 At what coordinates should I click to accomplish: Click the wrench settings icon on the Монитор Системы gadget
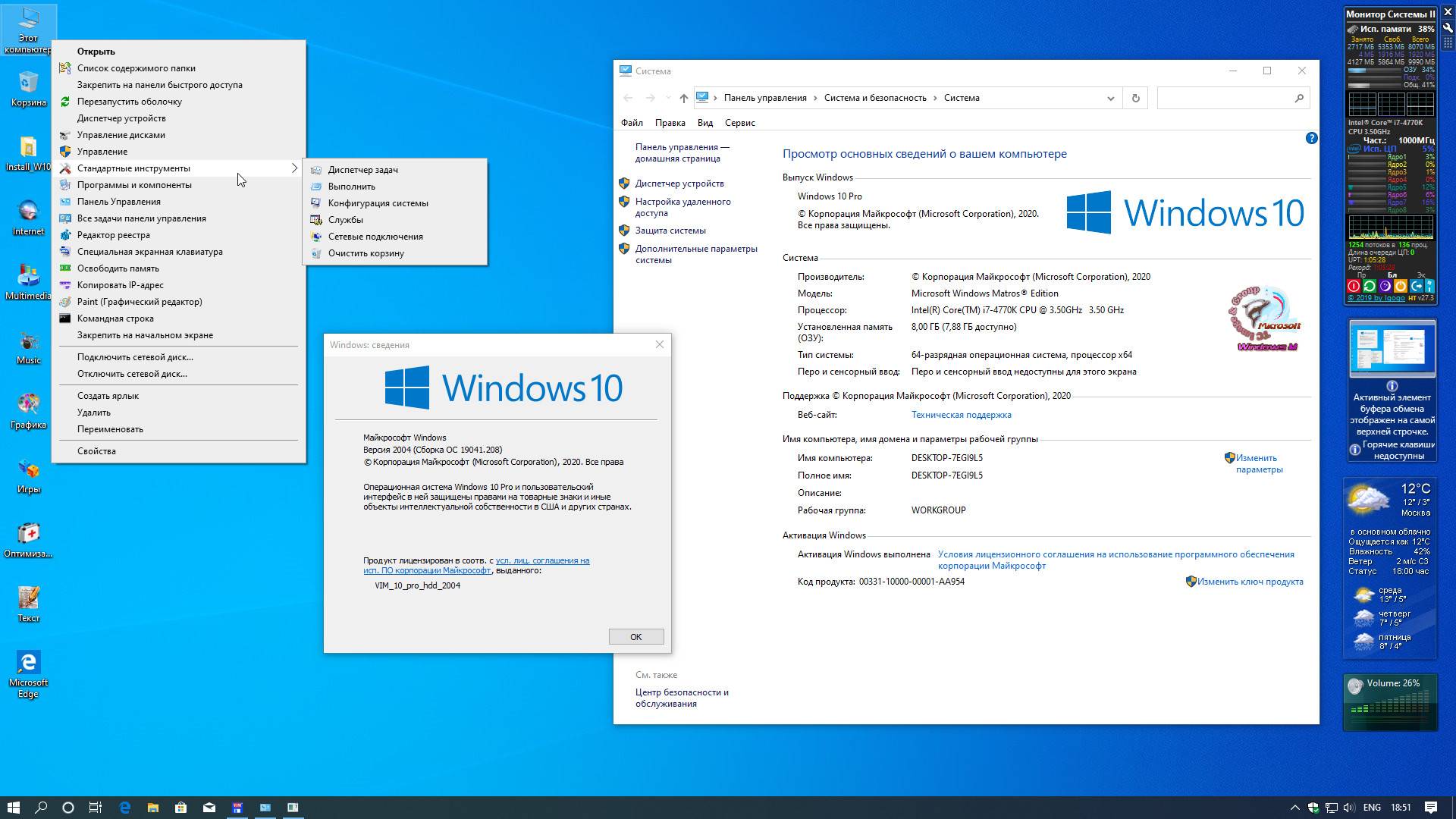(1448, 28)
